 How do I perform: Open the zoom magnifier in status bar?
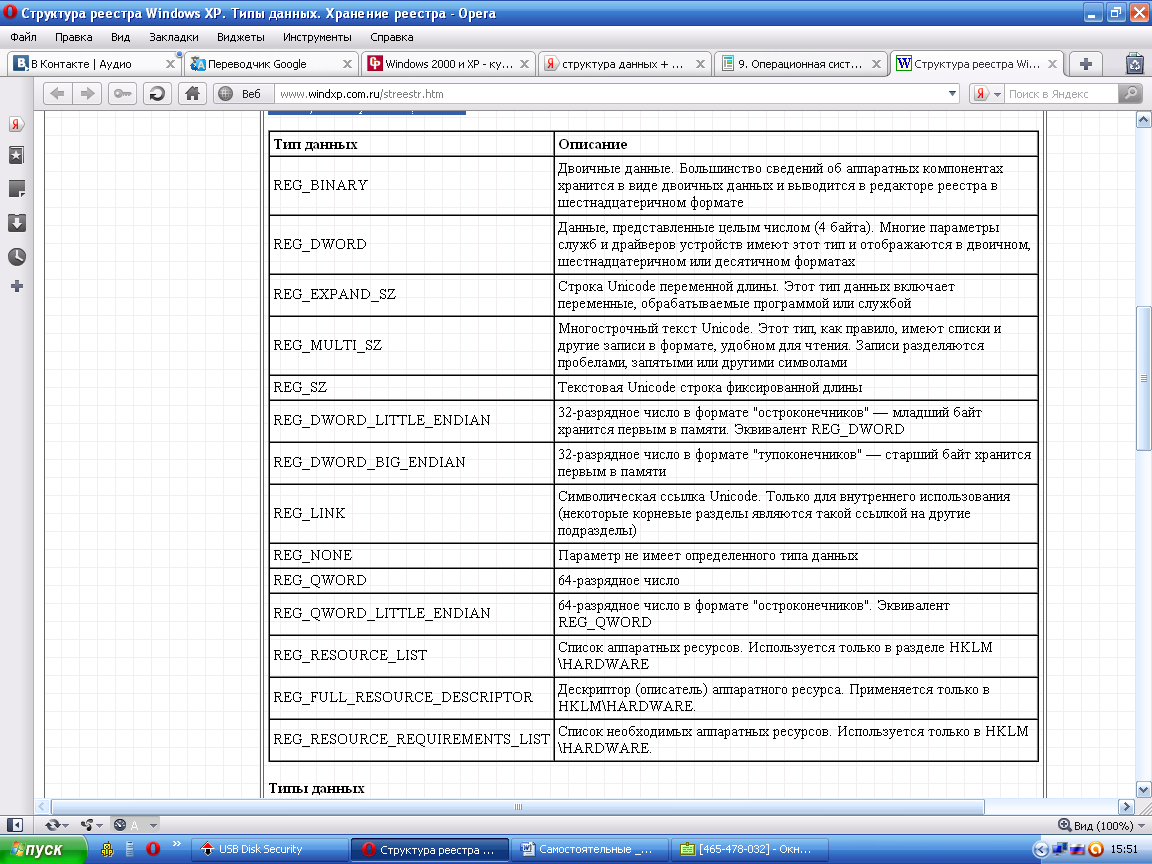click(1064, 825)
